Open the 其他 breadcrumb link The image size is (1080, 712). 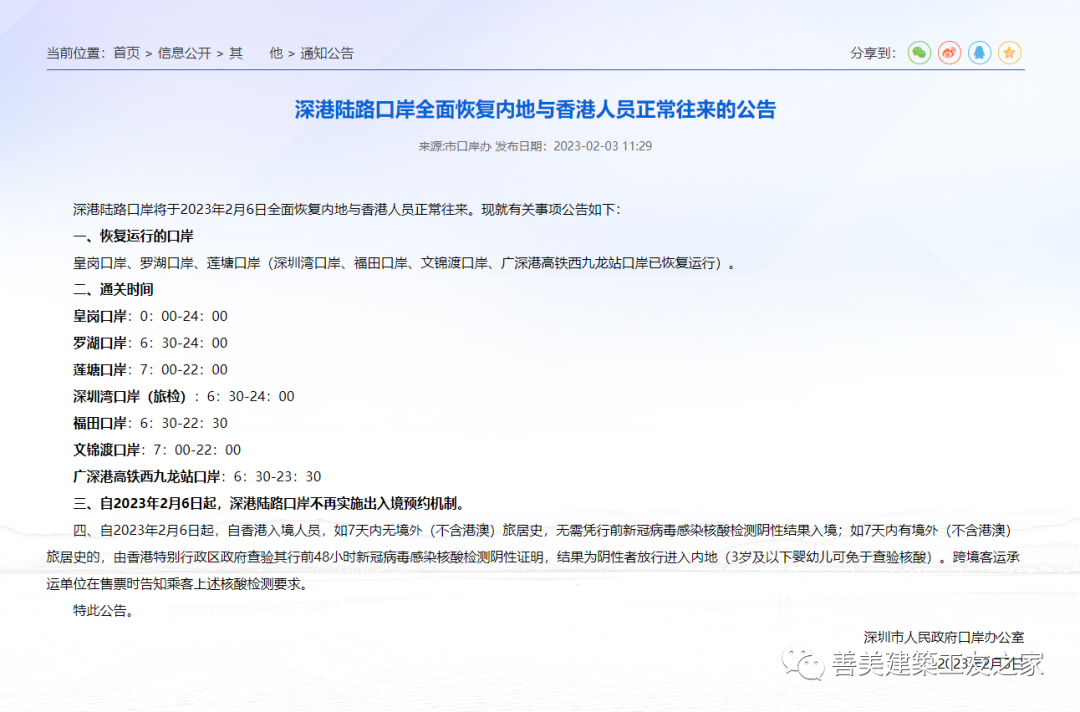[256, 53]
